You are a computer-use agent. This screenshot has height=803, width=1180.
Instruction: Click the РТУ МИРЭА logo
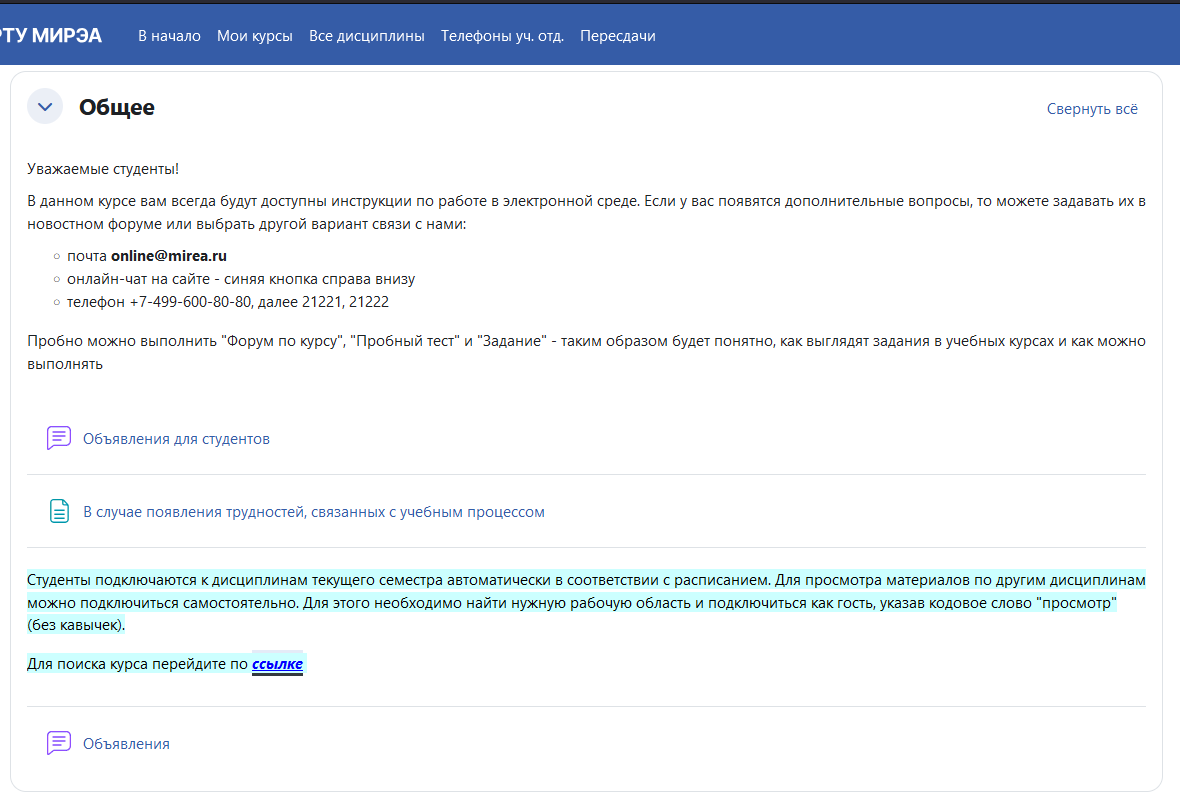click(50, 36)
